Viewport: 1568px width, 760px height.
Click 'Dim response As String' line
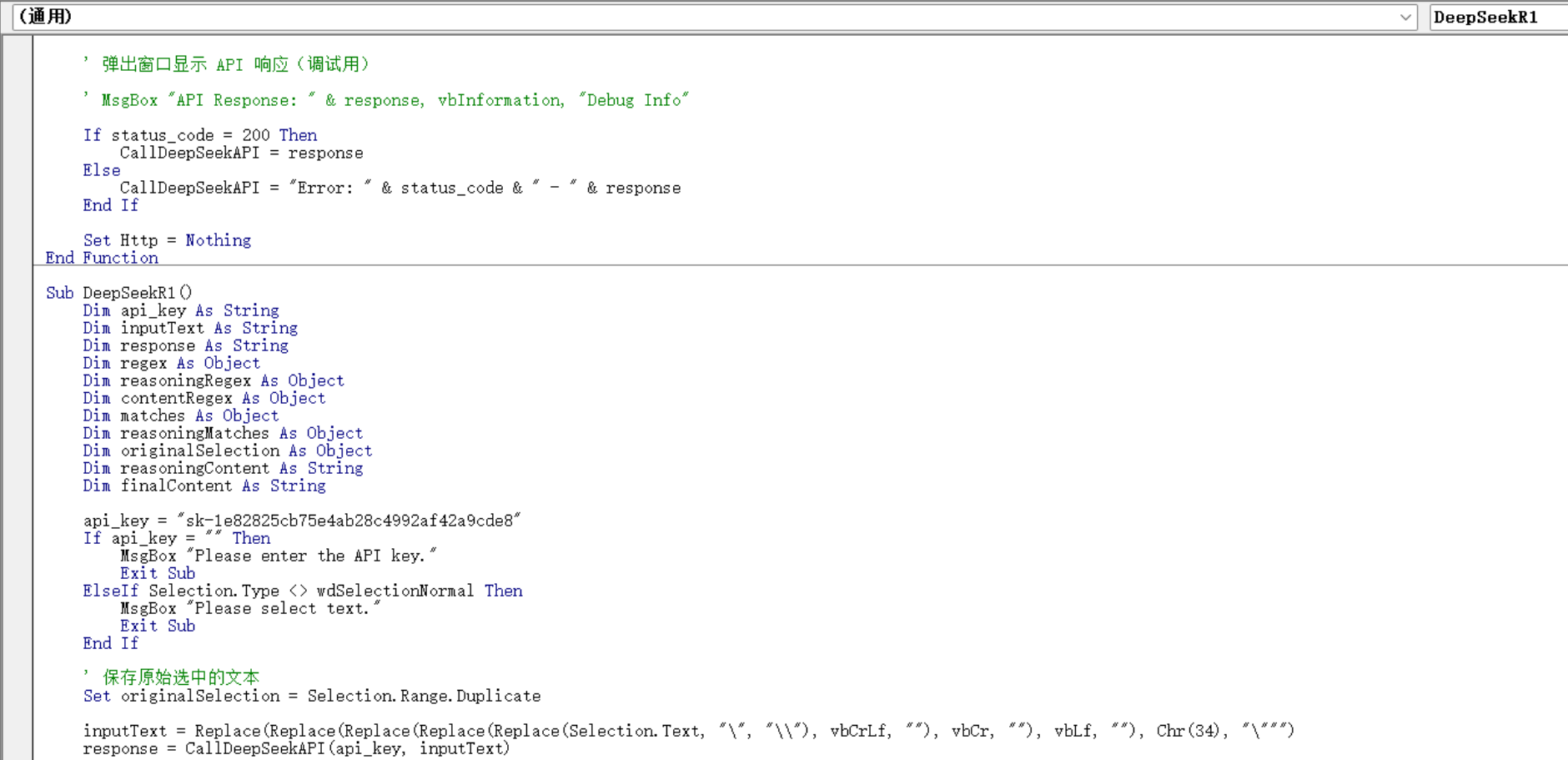(x=186, y=345)
